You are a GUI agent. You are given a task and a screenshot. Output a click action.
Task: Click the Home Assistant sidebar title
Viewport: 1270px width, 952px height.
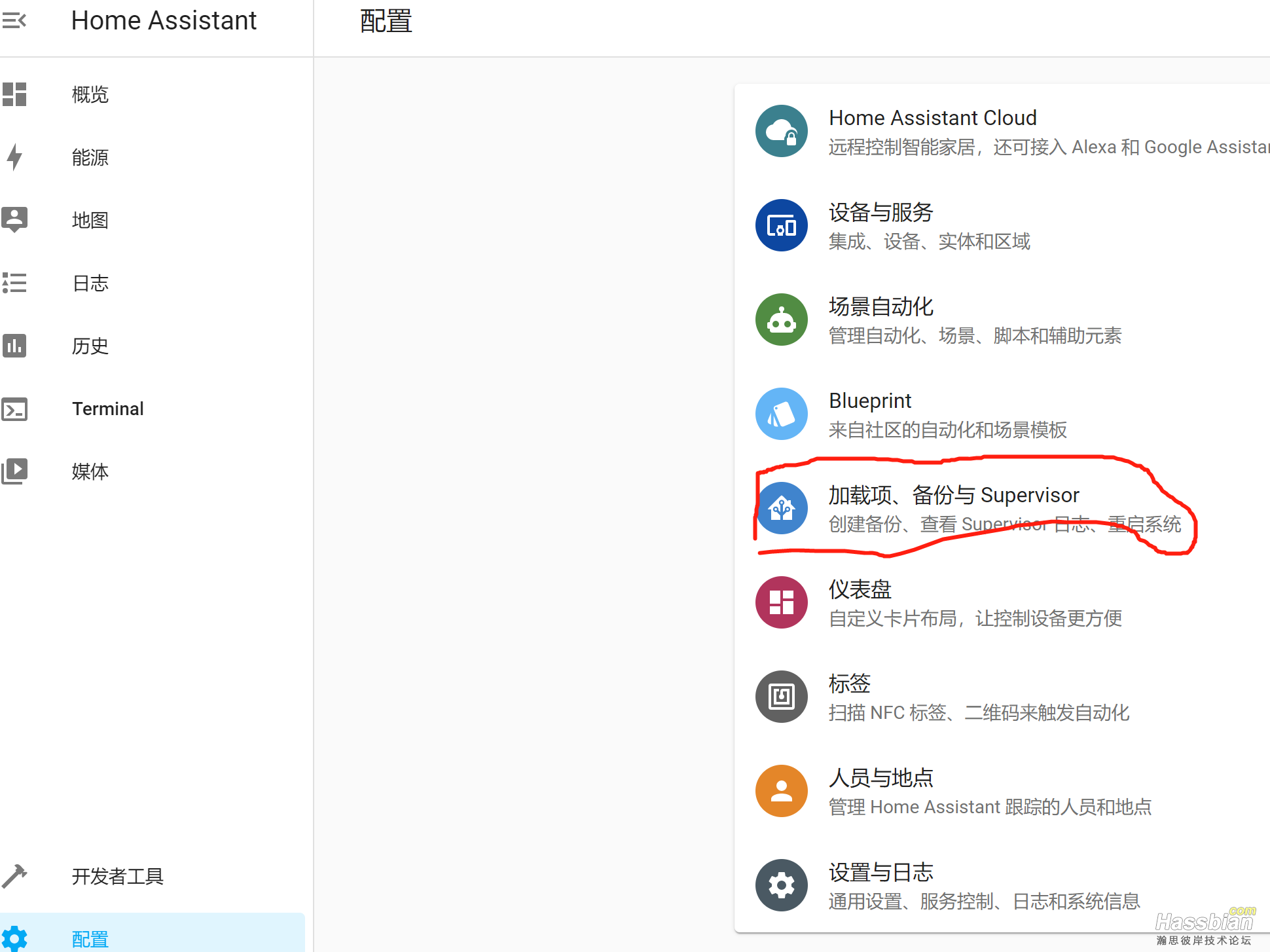click(x=164, y=20)
